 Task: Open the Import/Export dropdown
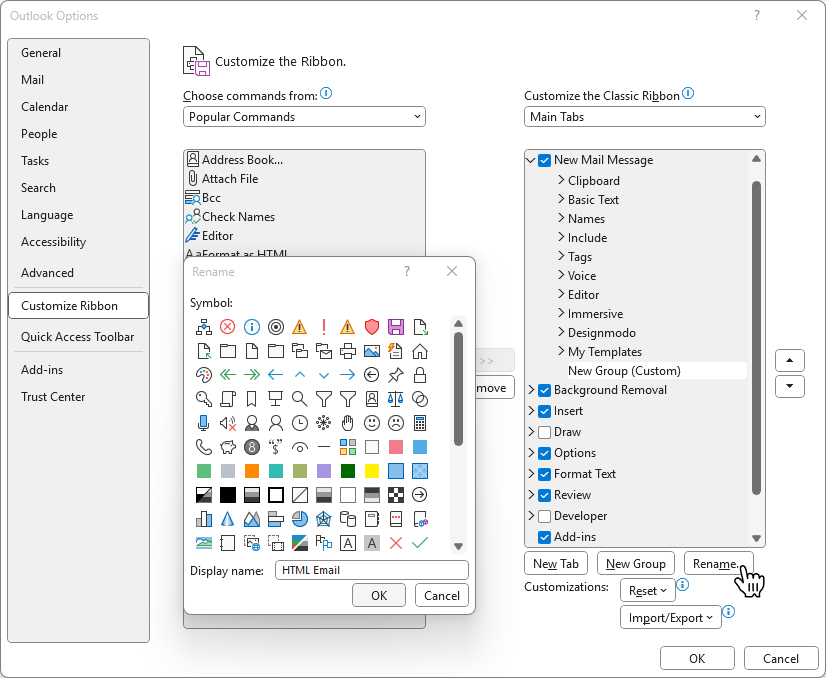[671, 617]
